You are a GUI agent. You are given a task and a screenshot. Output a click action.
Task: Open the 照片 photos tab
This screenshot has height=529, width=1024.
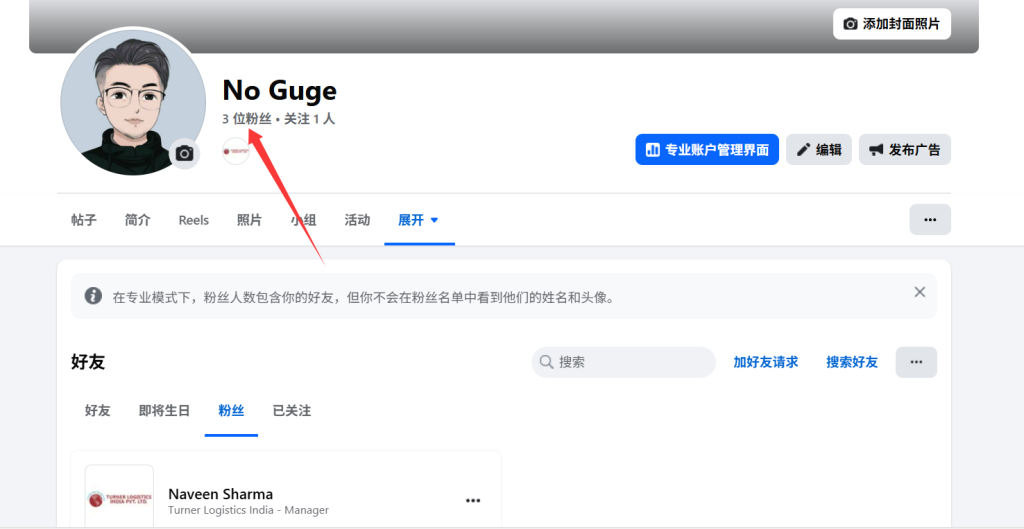coord(249,220)
